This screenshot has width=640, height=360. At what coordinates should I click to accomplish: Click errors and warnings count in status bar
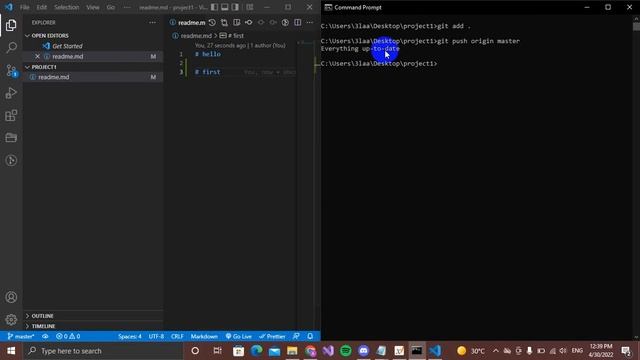(68, 336)
